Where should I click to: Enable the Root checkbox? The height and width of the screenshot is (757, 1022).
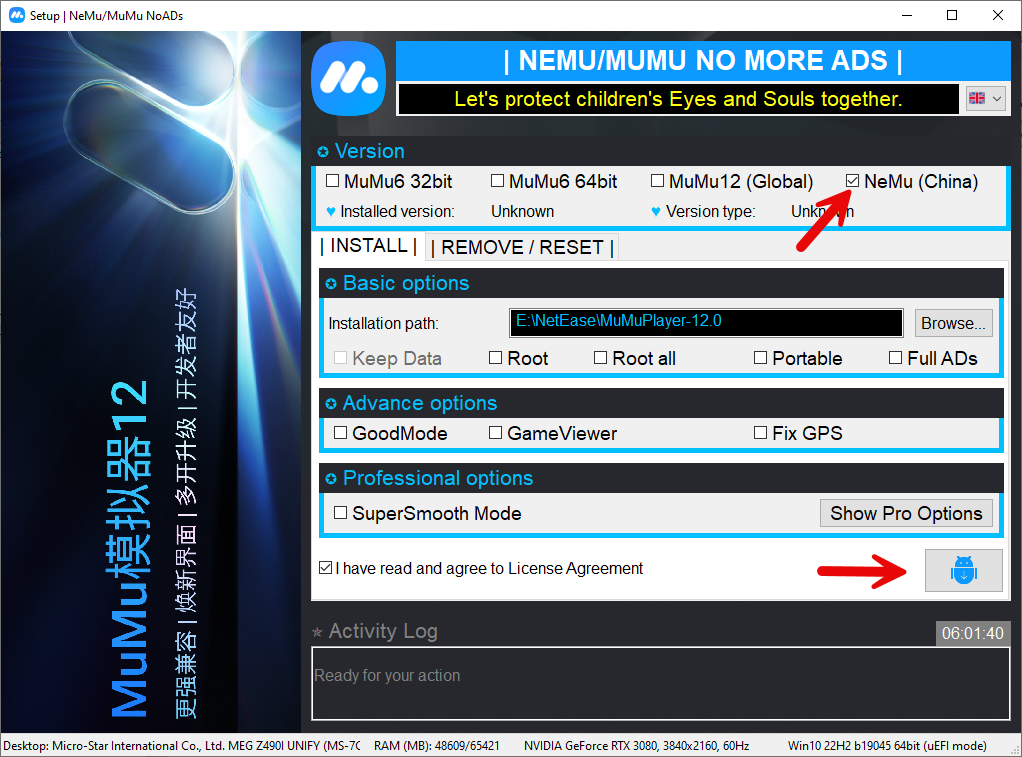(x=495, y=357)
